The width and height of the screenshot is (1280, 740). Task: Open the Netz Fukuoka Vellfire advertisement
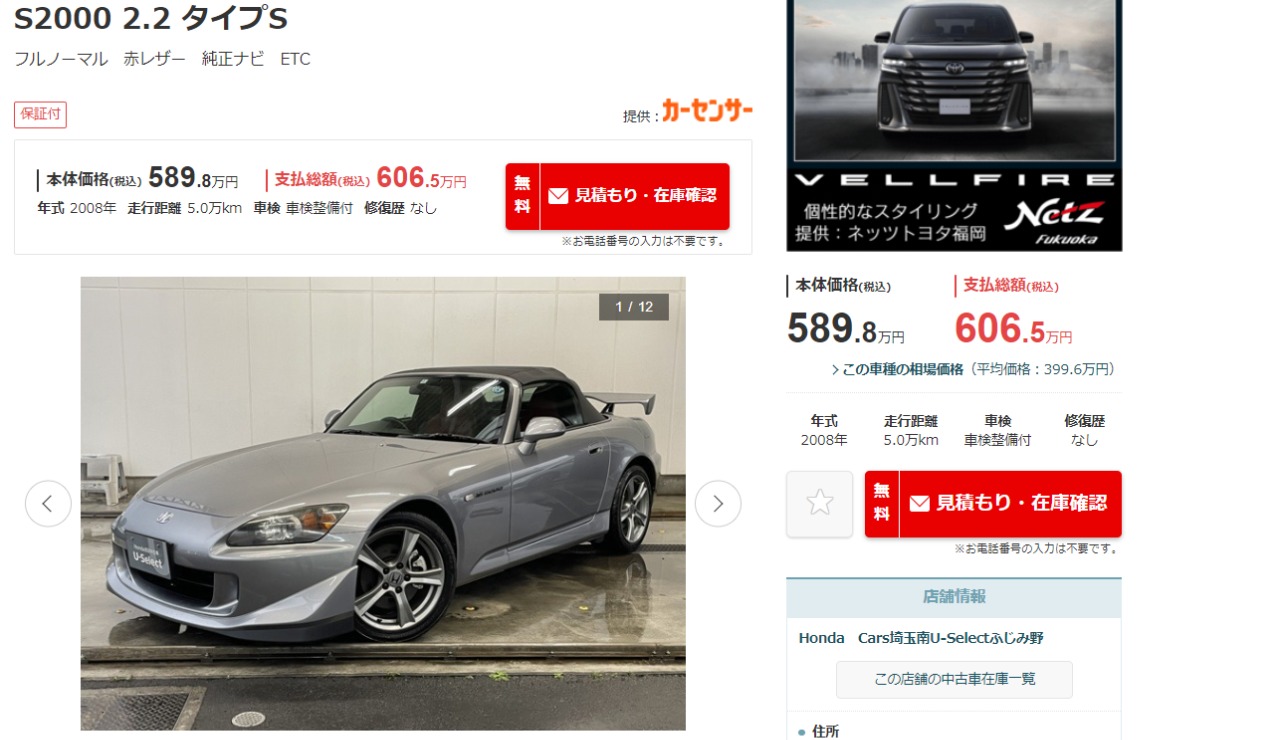point(954,125)
